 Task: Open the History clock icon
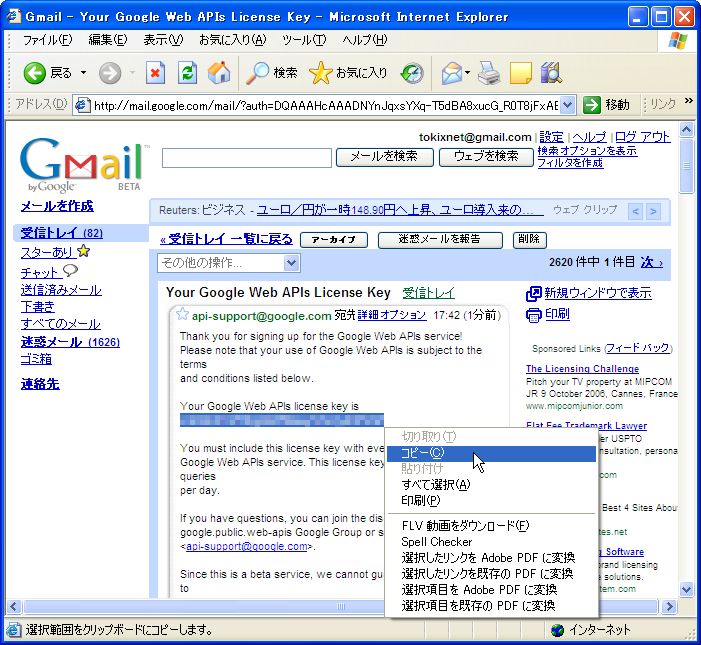[412, 73]
